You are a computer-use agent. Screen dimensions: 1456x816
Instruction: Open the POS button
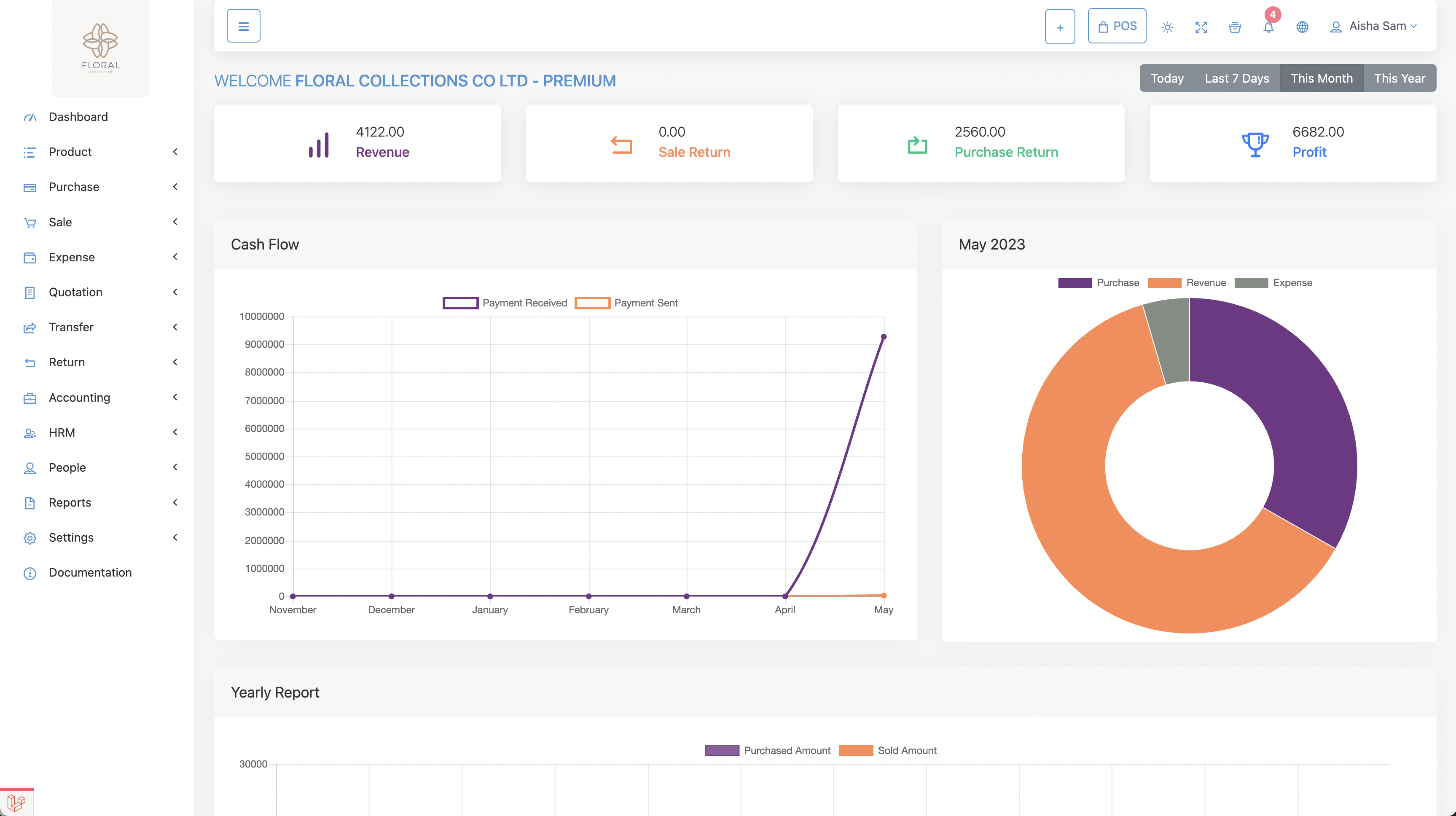pos(1117,26)
